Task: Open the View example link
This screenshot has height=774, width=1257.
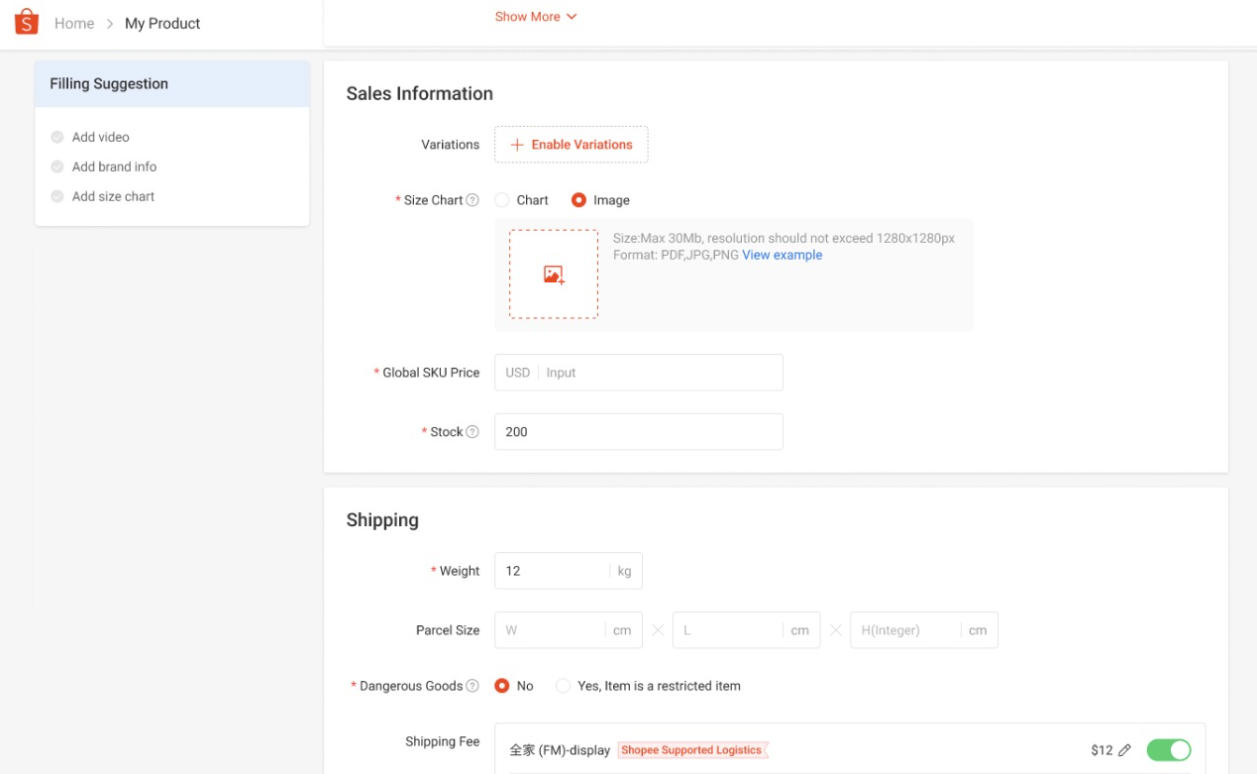Action: 781,255
